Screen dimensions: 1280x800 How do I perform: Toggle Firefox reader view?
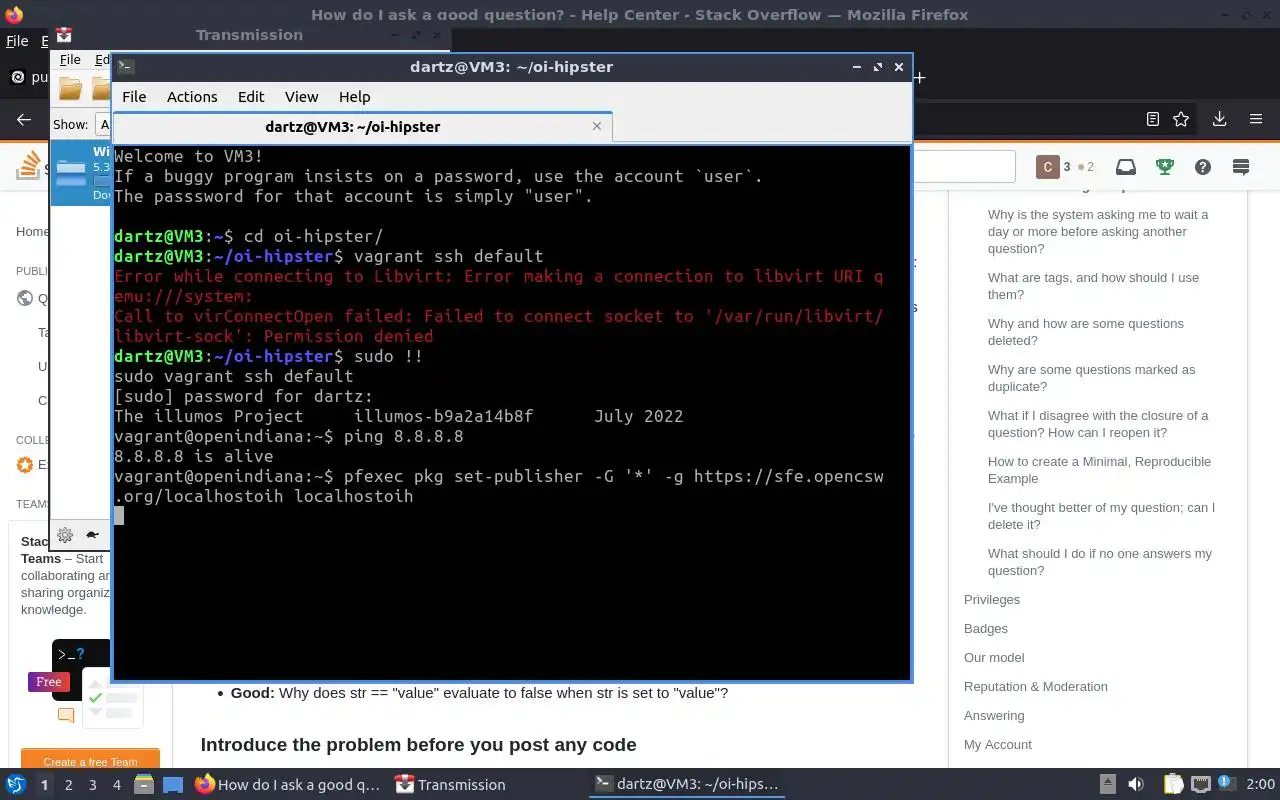[1152, 119]
